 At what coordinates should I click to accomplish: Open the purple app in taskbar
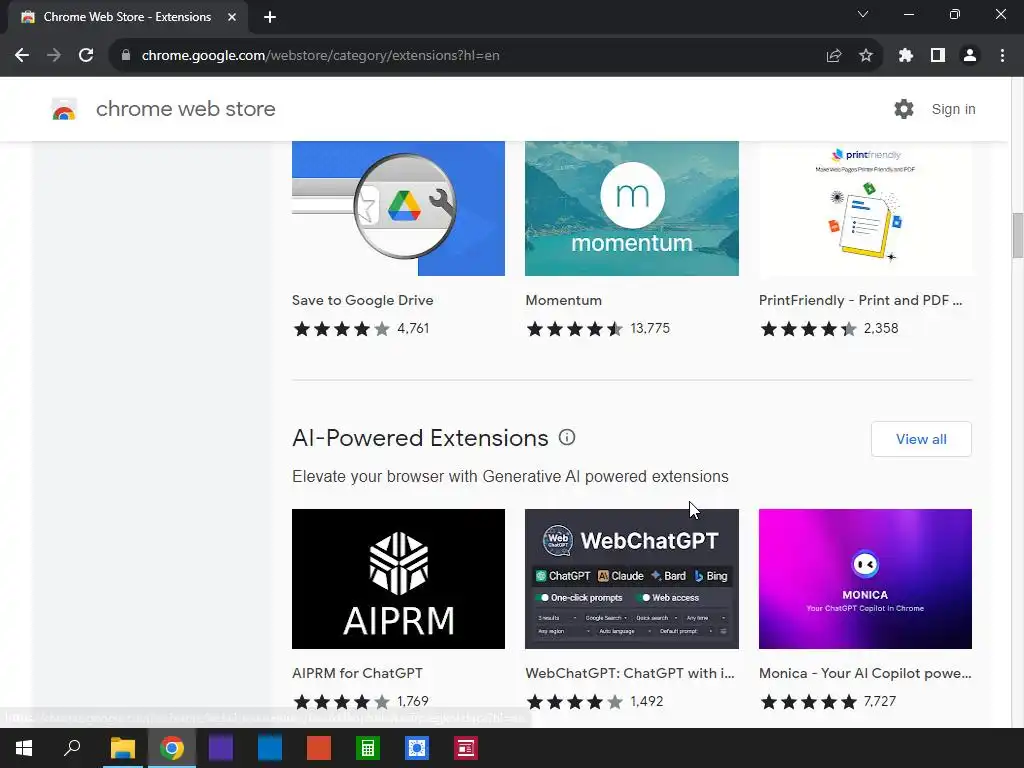point(221,748)
